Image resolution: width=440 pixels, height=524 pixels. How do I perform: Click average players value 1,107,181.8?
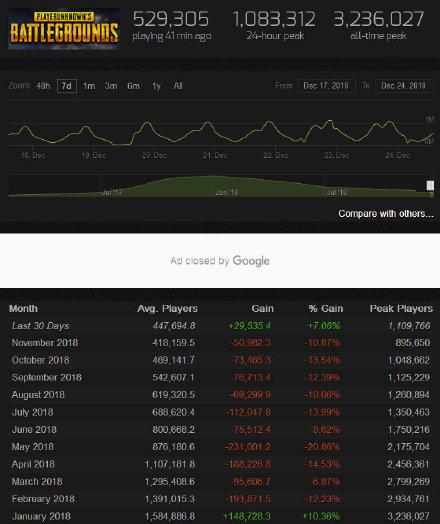tap(170, 464)
